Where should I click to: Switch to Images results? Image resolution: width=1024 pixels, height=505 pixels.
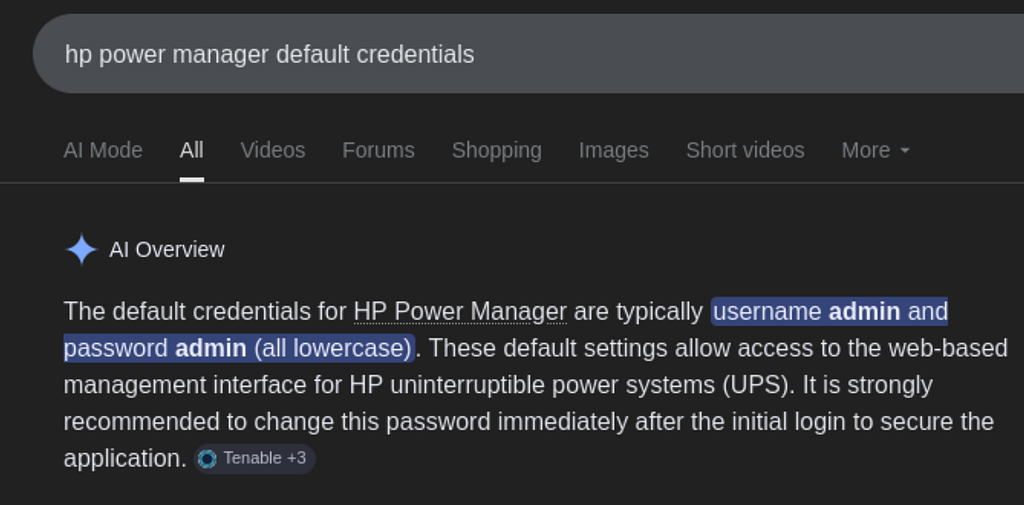pos(613,150)
